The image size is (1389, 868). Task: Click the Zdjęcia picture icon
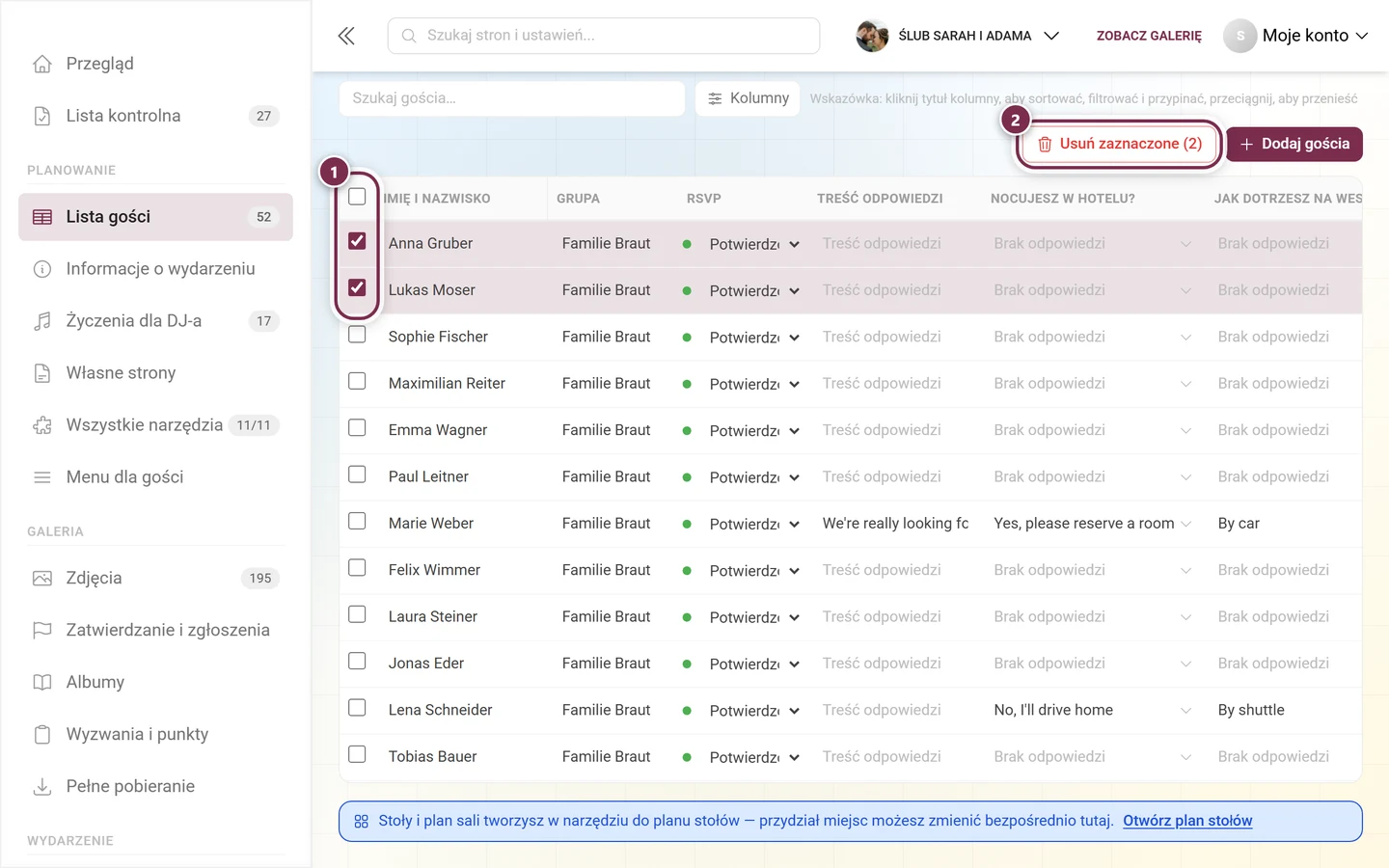click(x=42, y=579)
